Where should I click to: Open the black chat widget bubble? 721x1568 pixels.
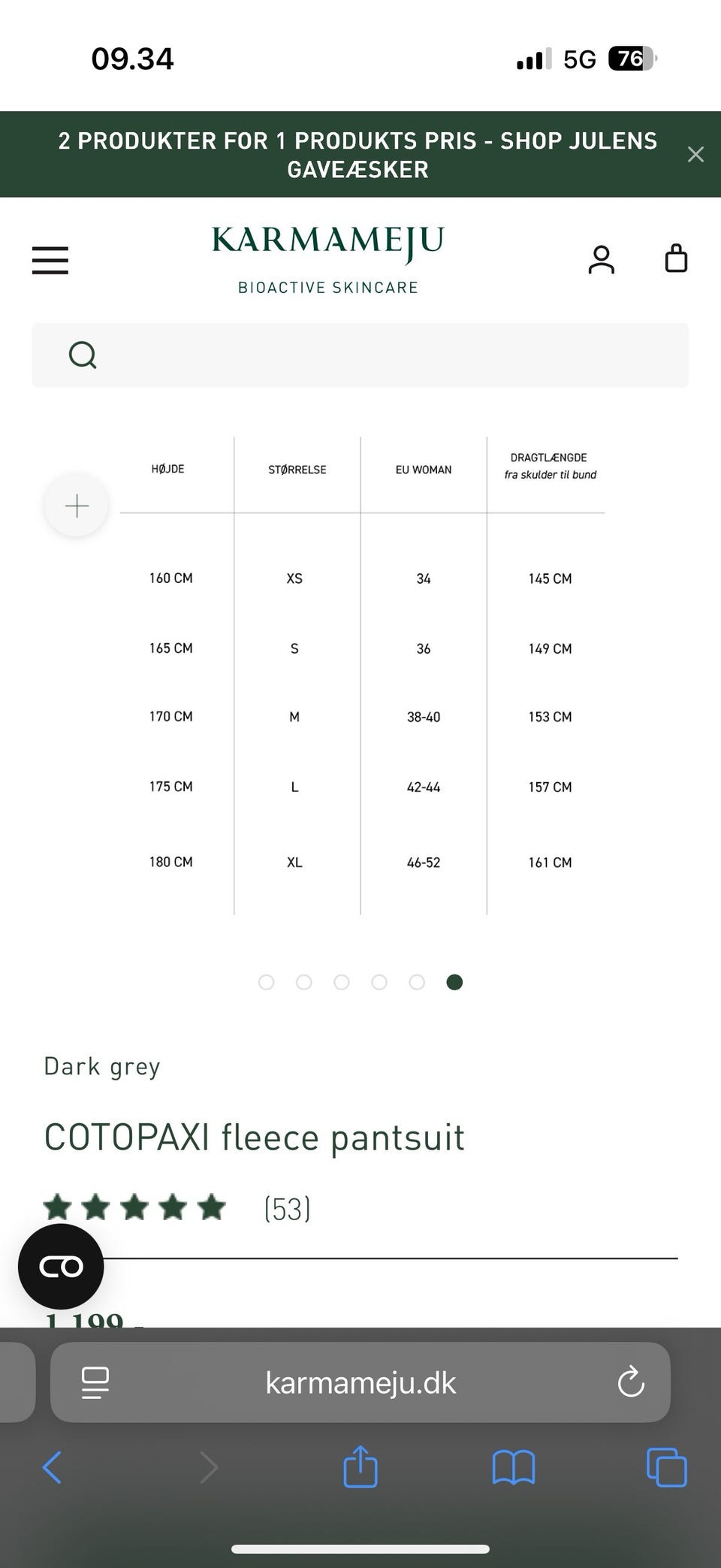(x=61, y=1267)
